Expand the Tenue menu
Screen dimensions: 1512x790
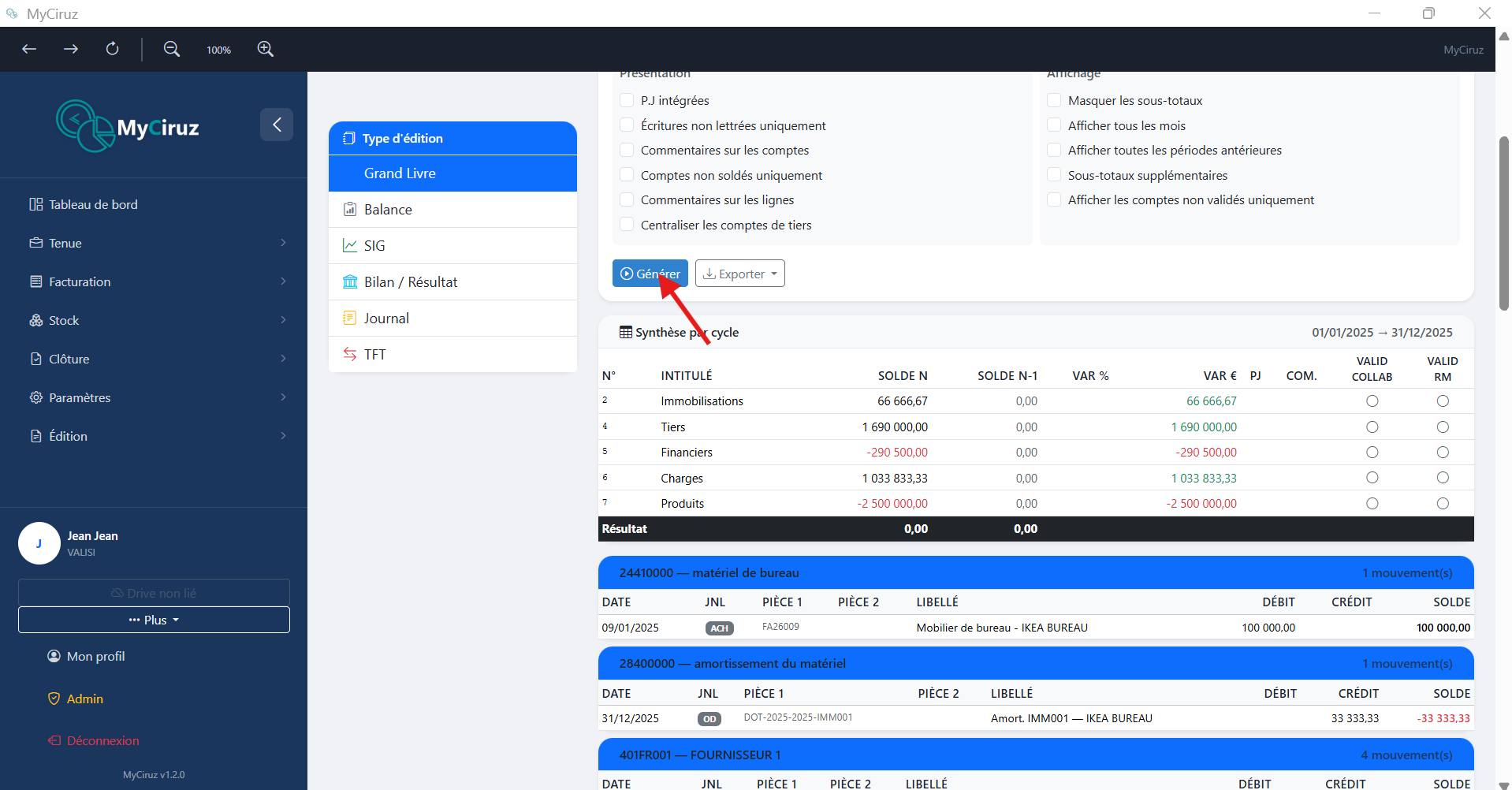point(158,243)
